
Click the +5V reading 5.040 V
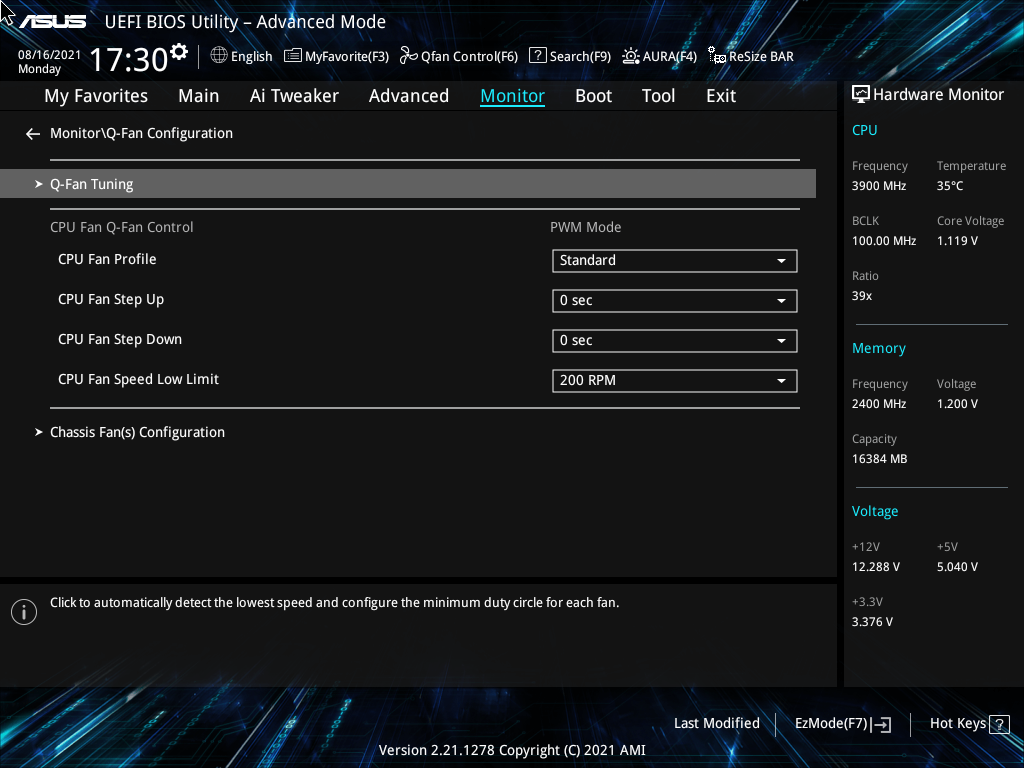pyautogui.click(x=957, y=567)
